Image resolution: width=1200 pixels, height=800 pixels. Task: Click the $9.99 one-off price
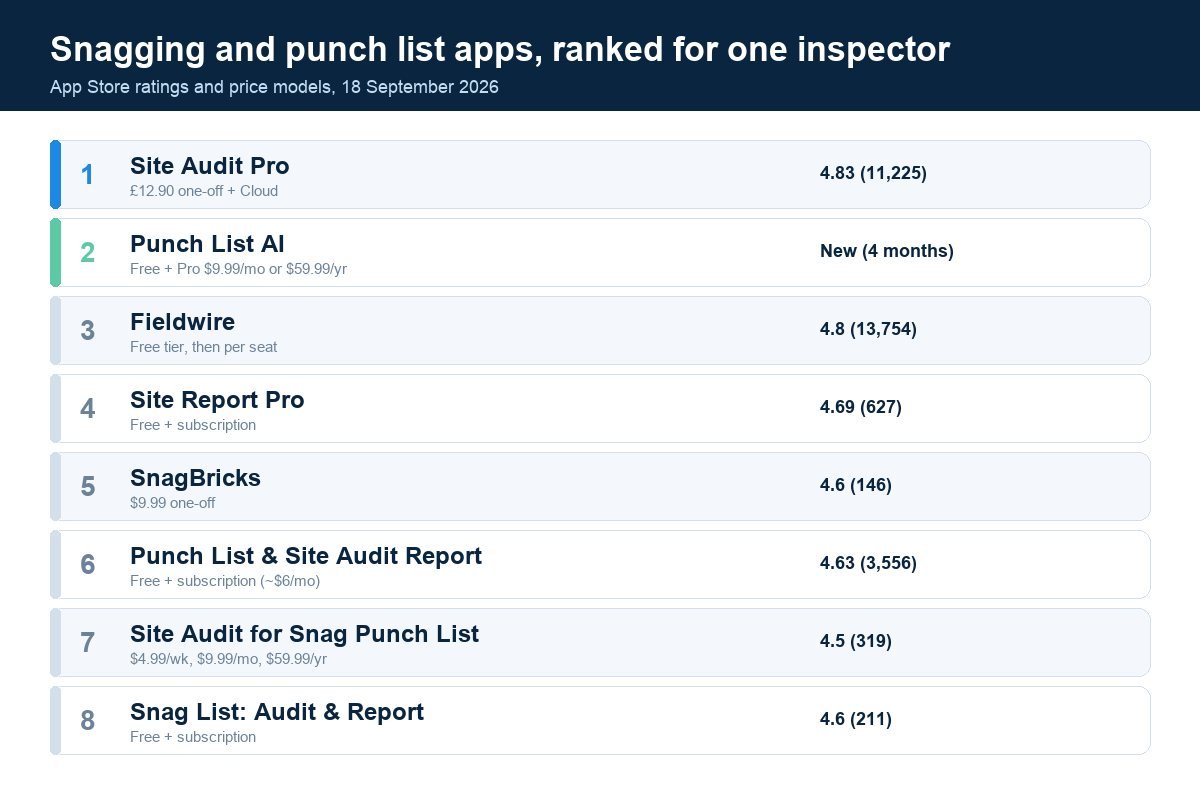click(x=173, y=503)
